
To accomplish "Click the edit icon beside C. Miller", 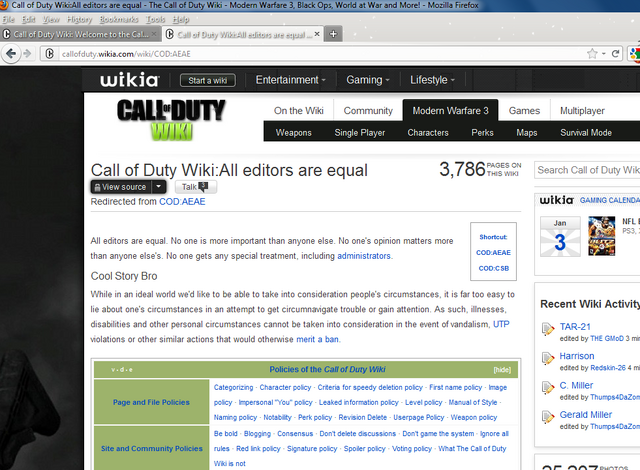I will coord(547,388).
